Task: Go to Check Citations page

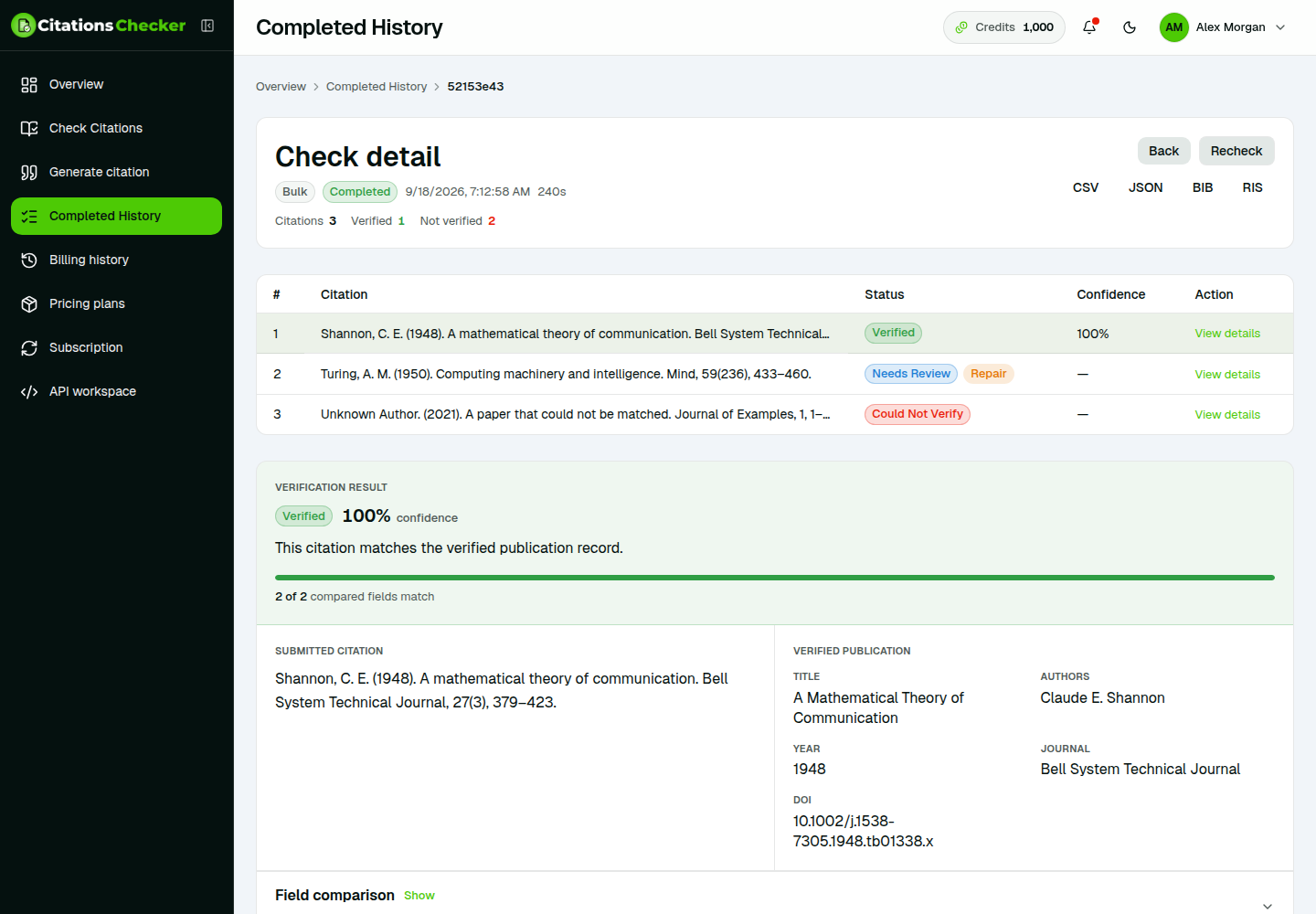Action: 116,128
